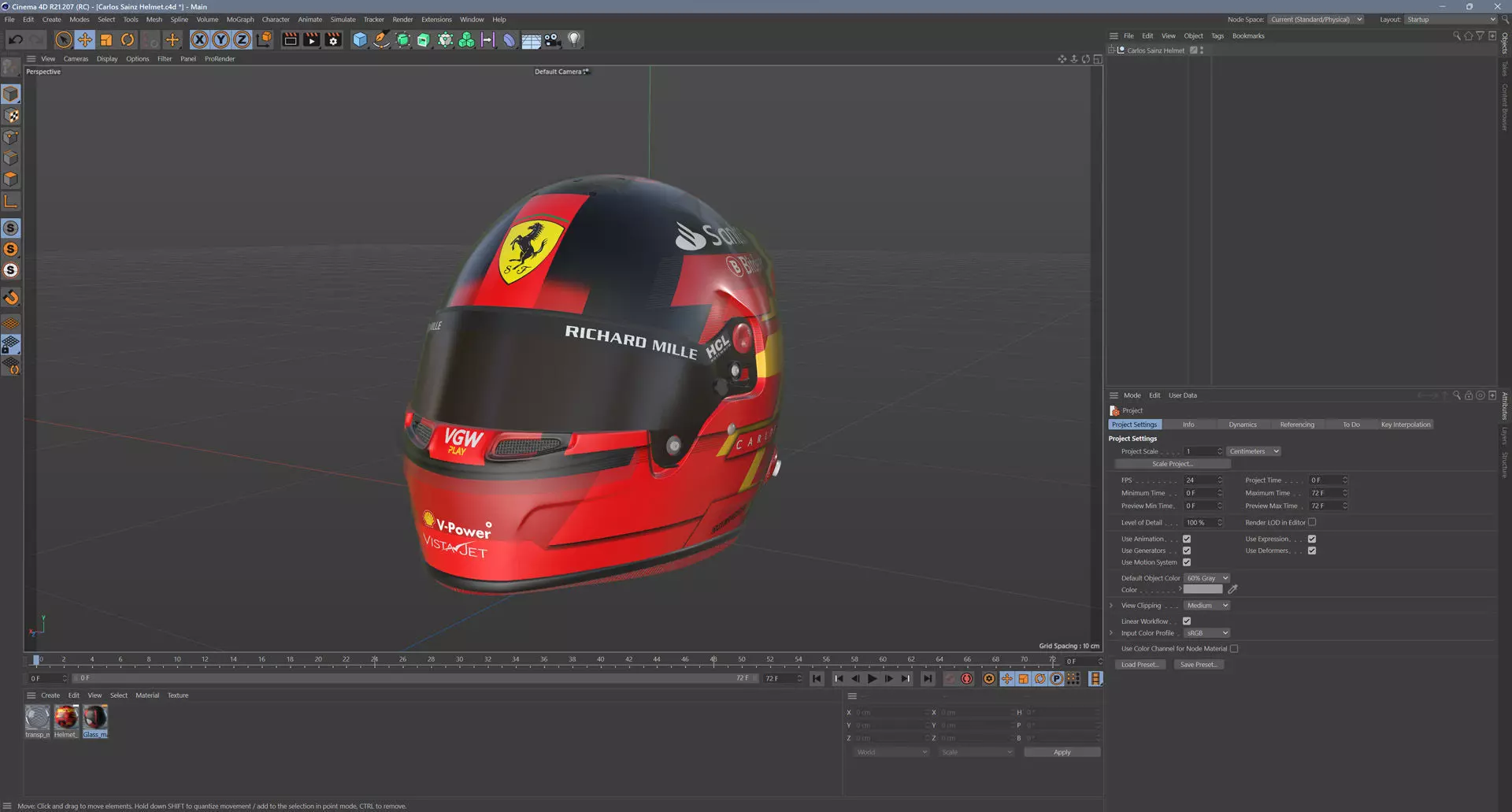The height and width of the screenshot is (812, 1512).
Task: Render to Picture Viewer icon
Action: (312, 39)
